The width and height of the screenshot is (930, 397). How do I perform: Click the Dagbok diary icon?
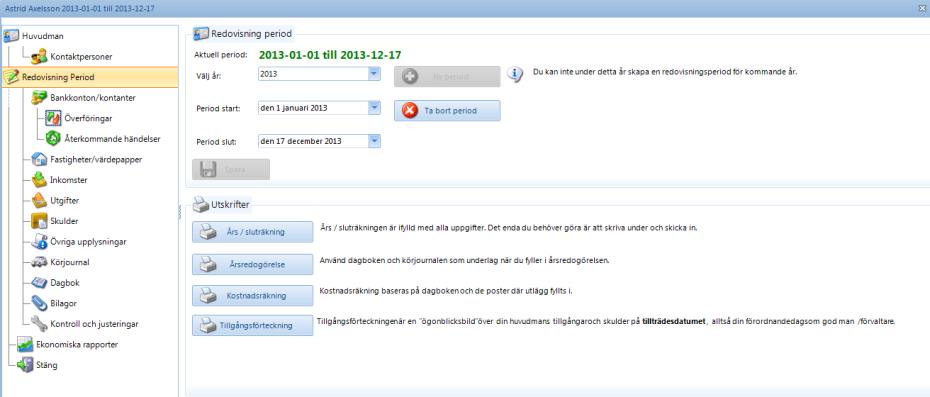(x=39, y=282)
